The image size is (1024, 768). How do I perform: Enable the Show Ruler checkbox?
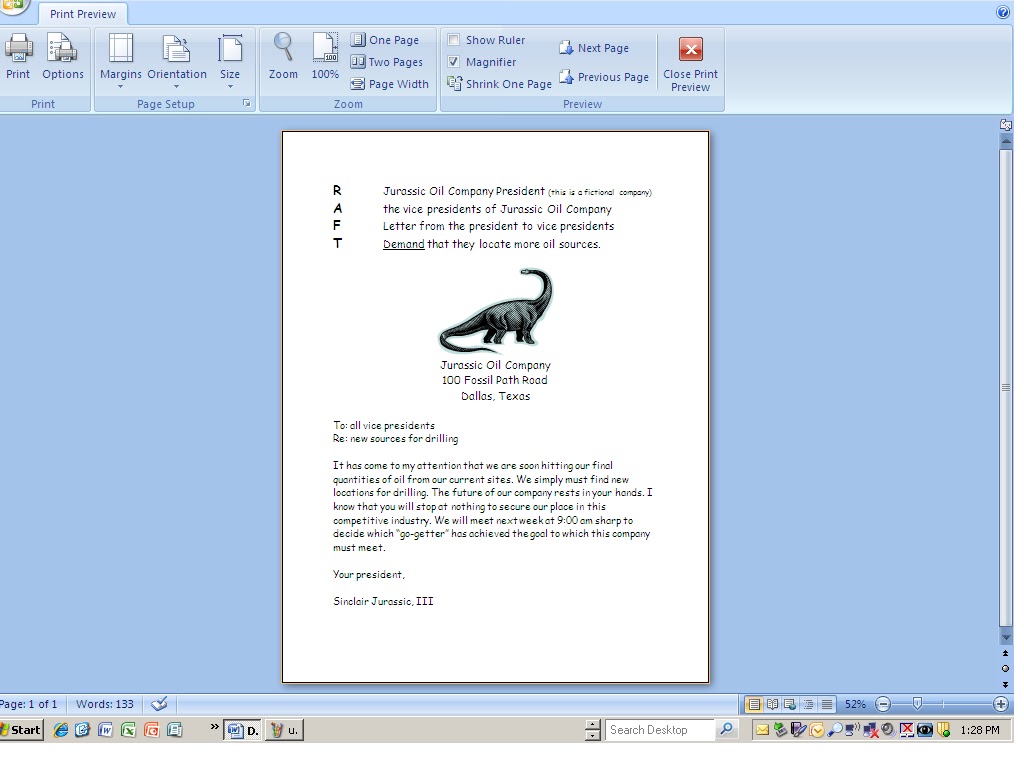454,40
